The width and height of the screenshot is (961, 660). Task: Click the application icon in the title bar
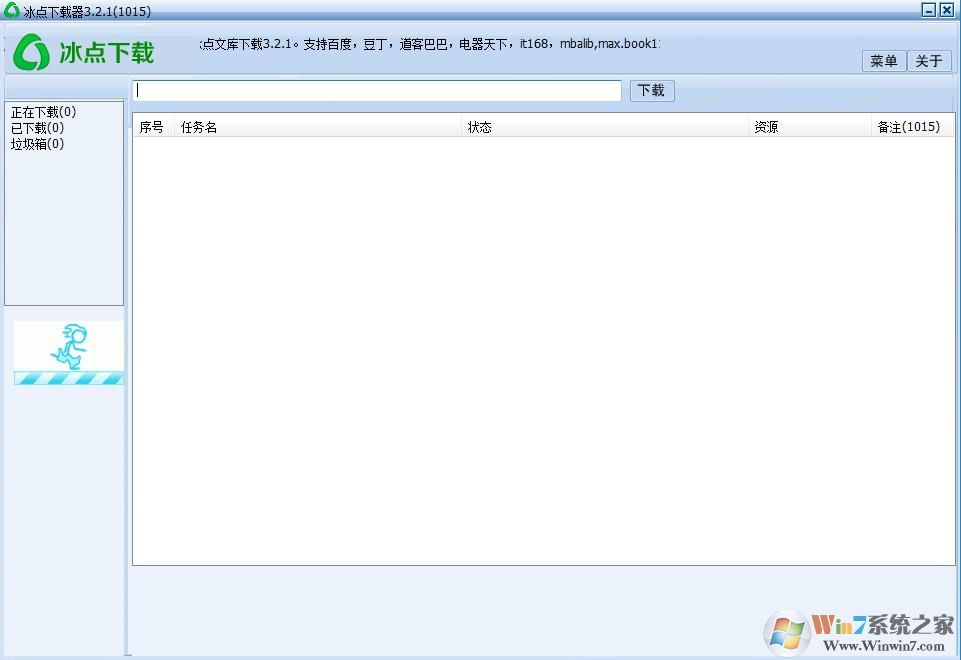coord(10,11)
